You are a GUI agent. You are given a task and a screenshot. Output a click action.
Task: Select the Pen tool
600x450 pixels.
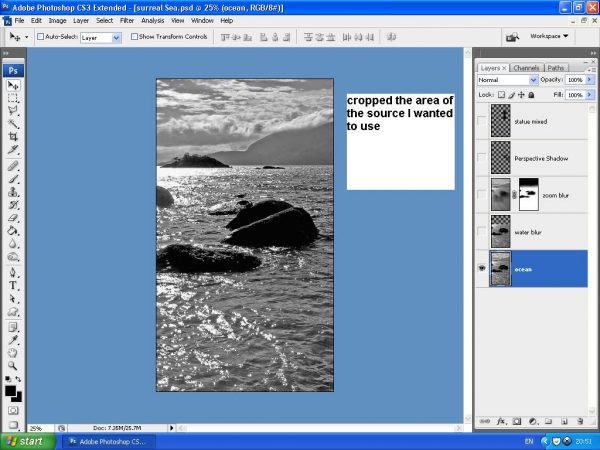point(13,272)
